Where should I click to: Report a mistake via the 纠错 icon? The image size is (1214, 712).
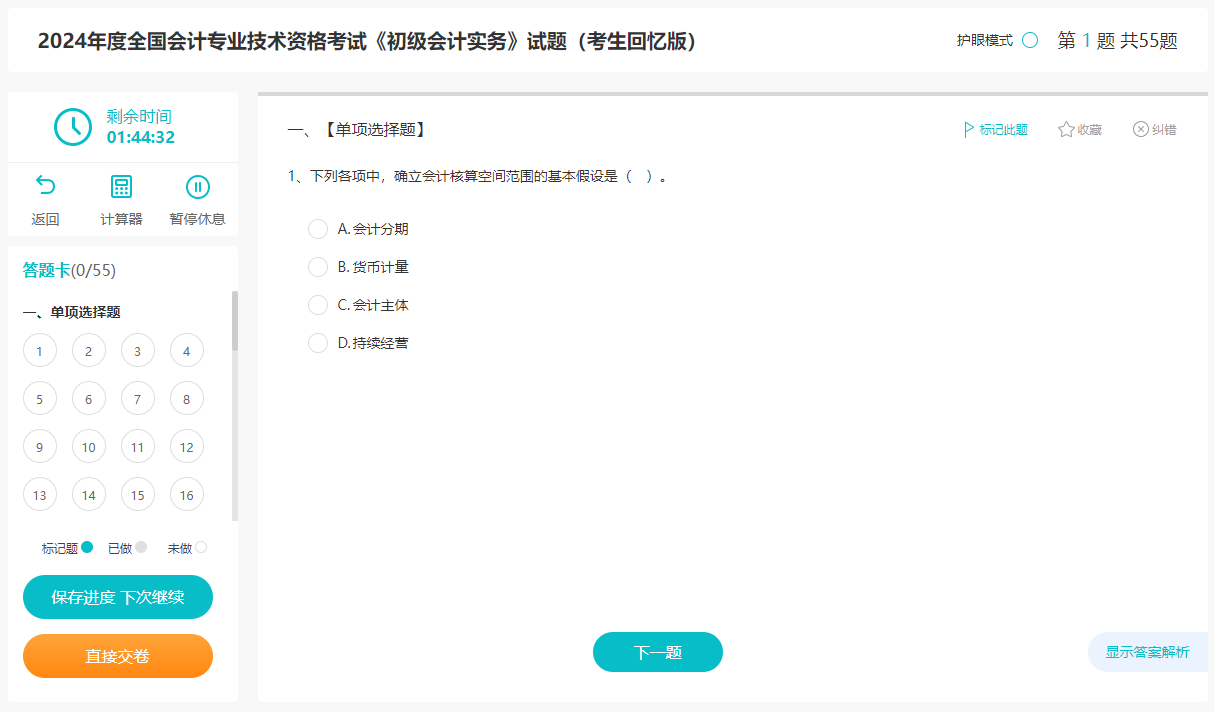[1154, 129]
